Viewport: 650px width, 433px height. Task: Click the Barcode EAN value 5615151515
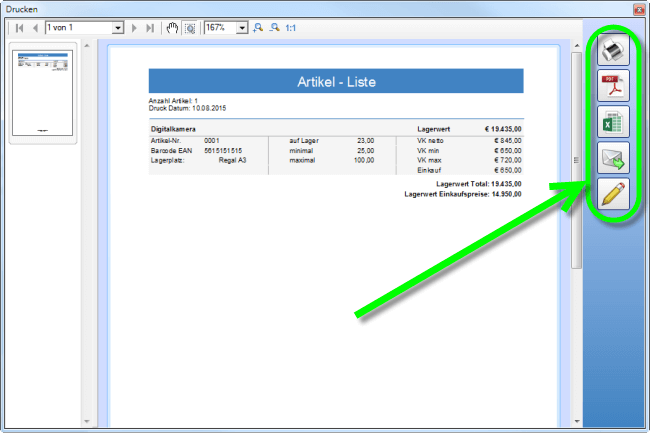[223, 150]
